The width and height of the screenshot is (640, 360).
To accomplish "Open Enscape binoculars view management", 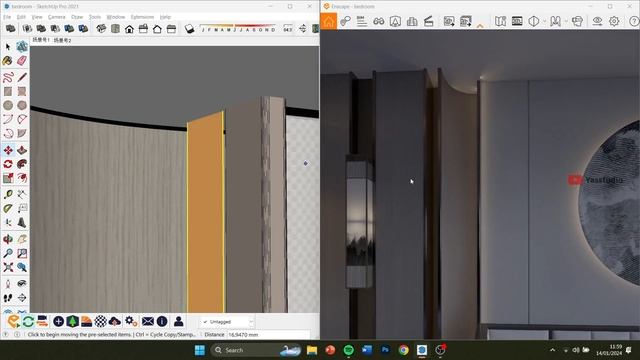I will tap(379, 21).
